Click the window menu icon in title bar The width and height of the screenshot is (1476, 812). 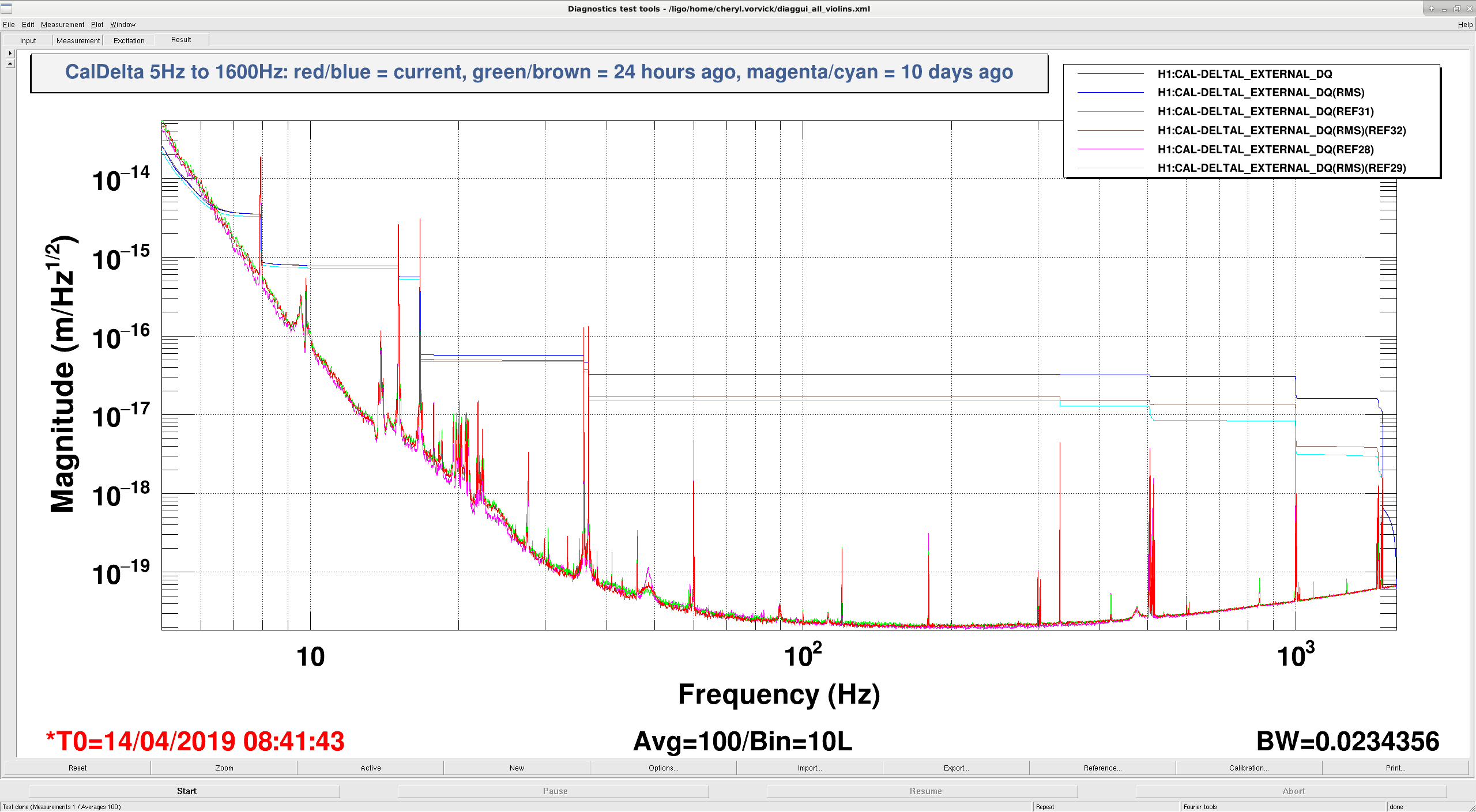(6, 8)
